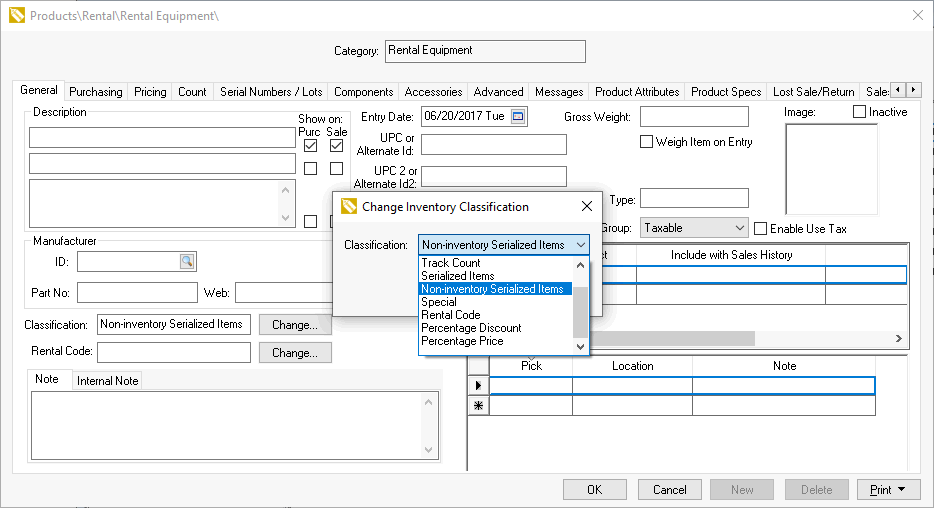Screen dimensions: 934x508
Task: Choose Rental Code from the classification list
Action: pyautogui.click(x=451, y=315)
